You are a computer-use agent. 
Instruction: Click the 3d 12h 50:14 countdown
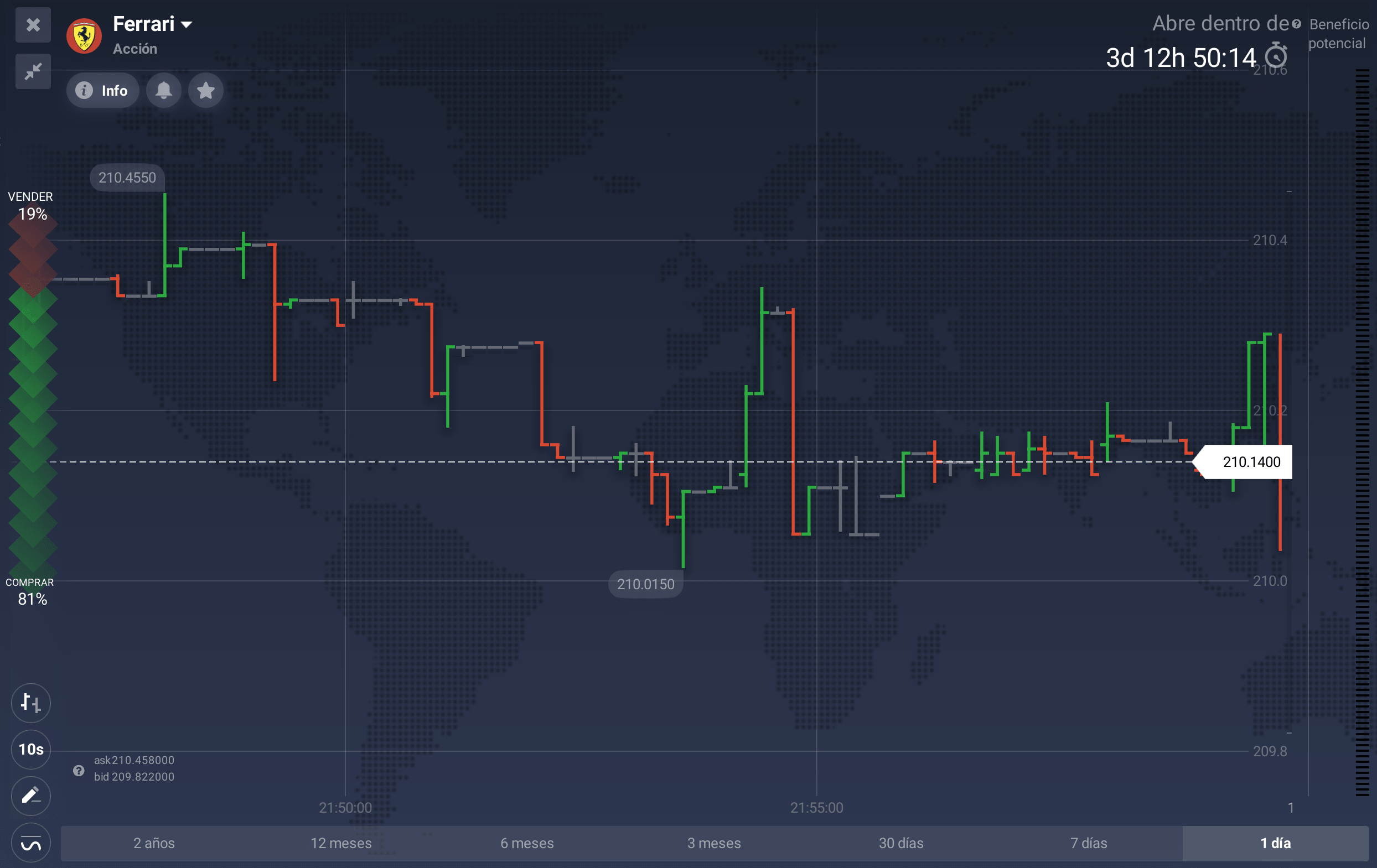point(1181,58)
